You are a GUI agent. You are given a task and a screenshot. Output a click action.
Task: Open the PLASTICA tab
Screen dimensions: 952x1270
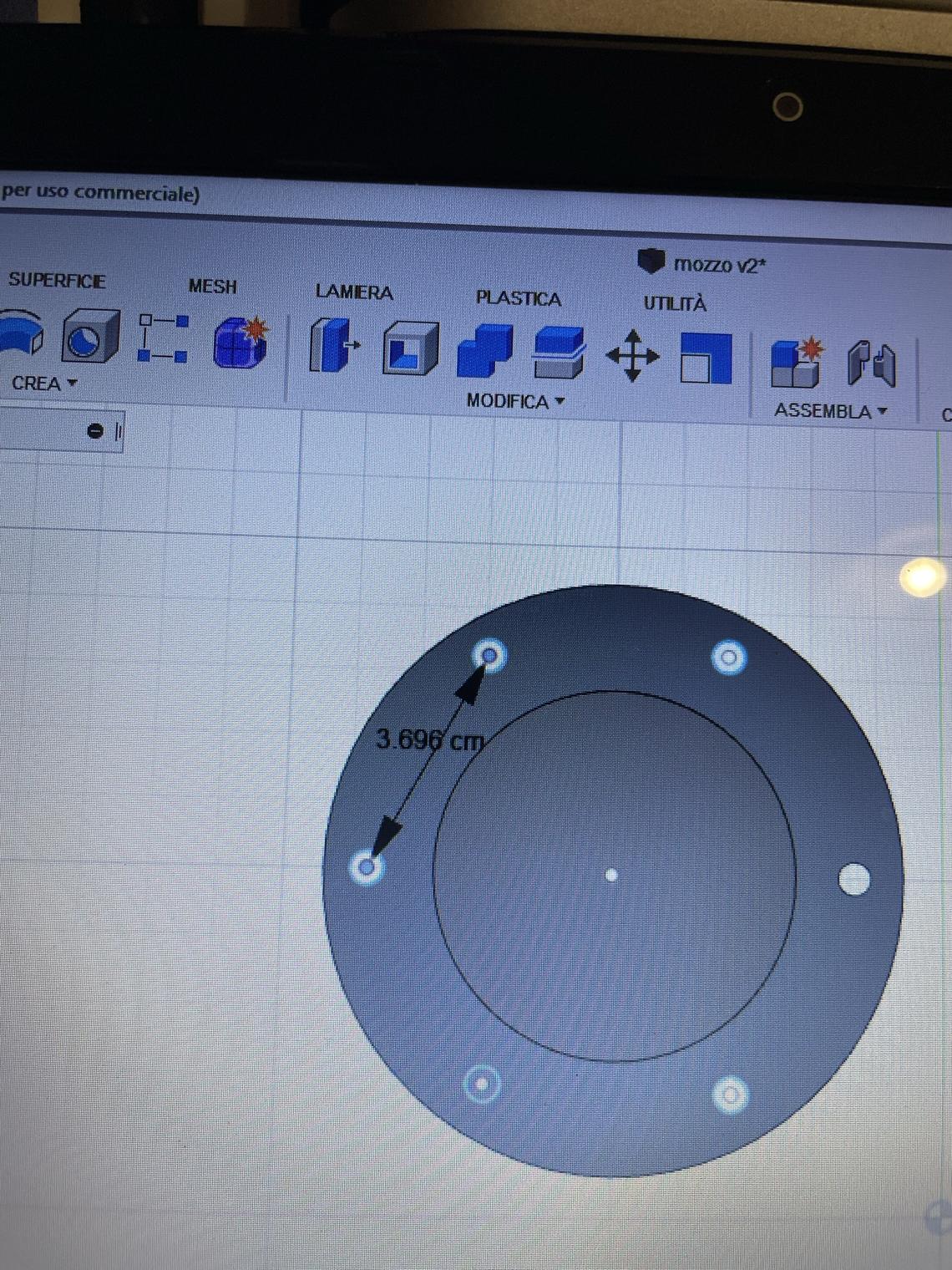518,298
